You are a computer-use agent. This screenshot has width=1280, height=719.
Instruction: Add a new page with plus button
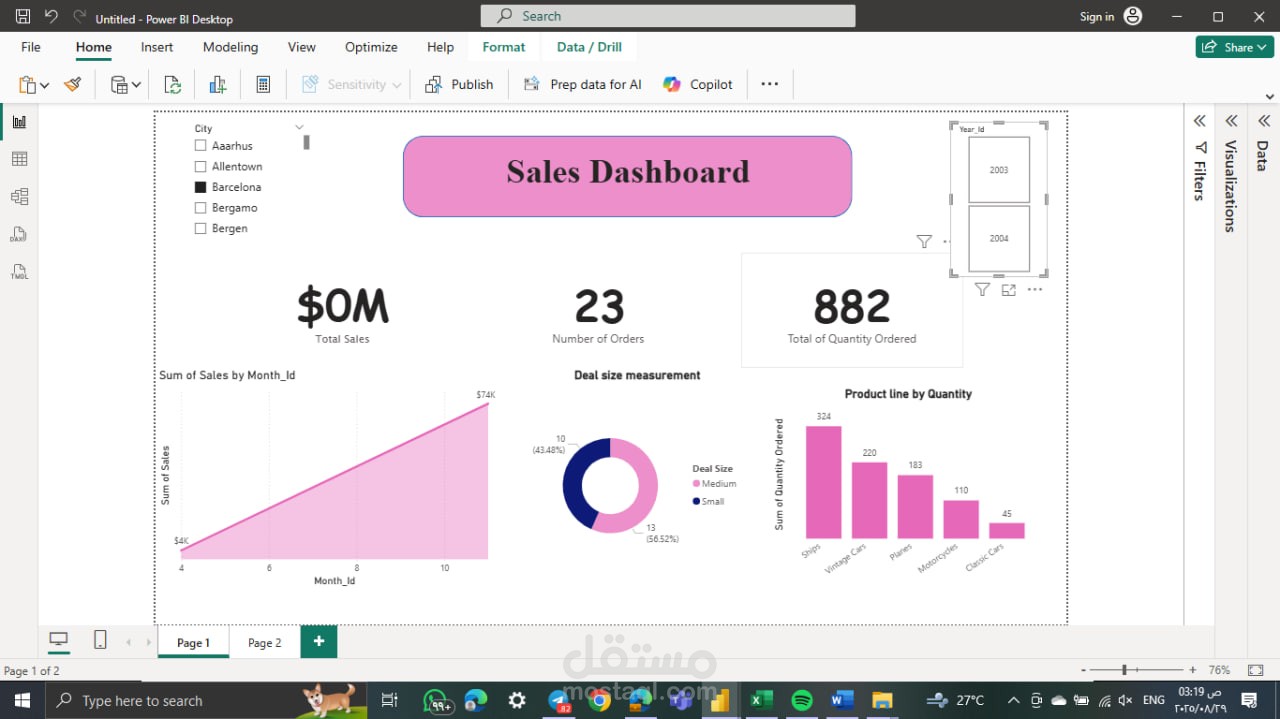coord(319,642)
